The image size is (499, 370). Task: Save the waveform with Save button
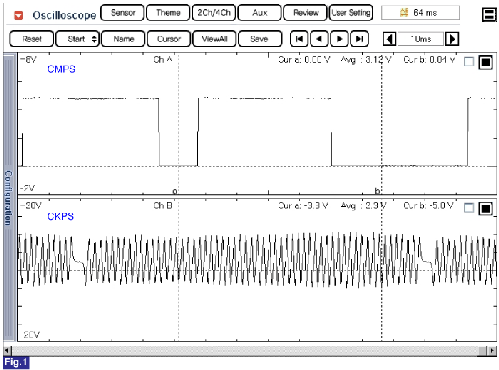(x=260, y=39)
